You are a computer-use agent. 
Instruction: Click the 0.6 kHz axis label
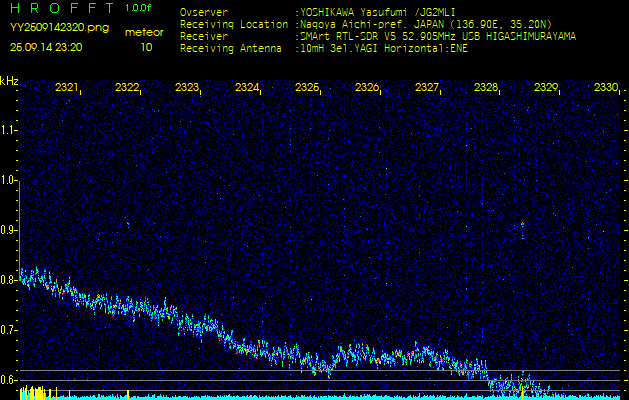point(9,379)
